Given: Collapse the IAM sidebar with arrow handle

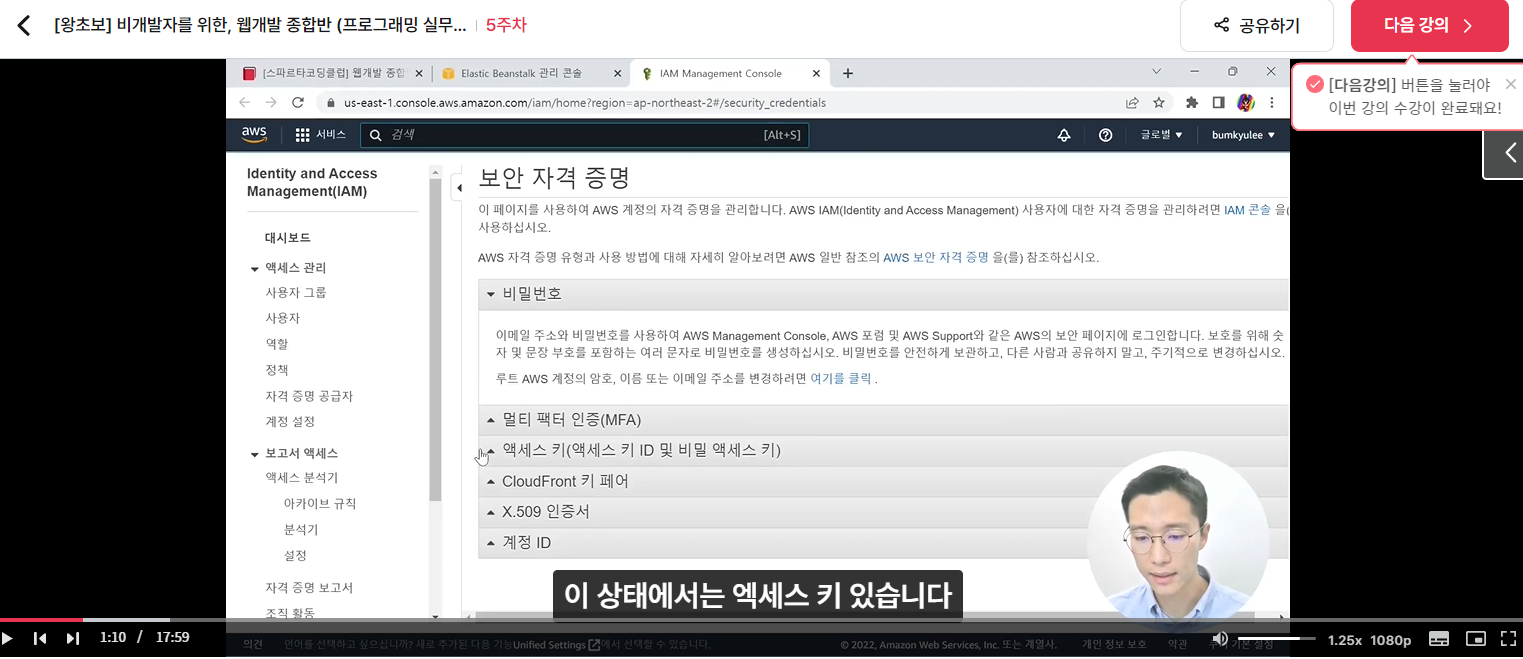Looking at the screenshot, I should pos(457,187).
